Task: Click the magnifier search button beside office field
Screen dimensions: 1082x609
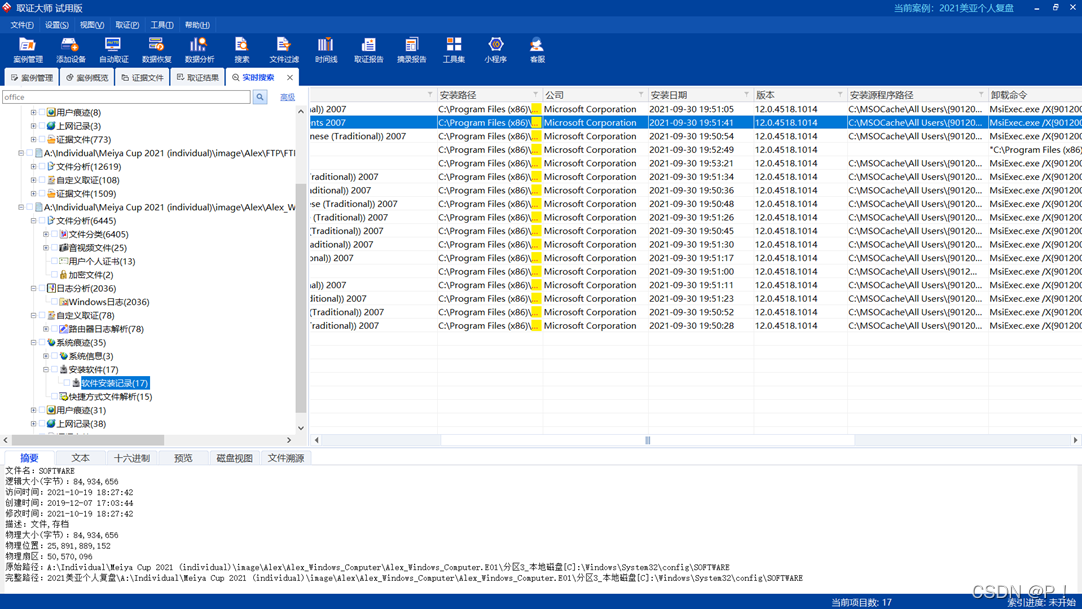Action: (260, 97)
